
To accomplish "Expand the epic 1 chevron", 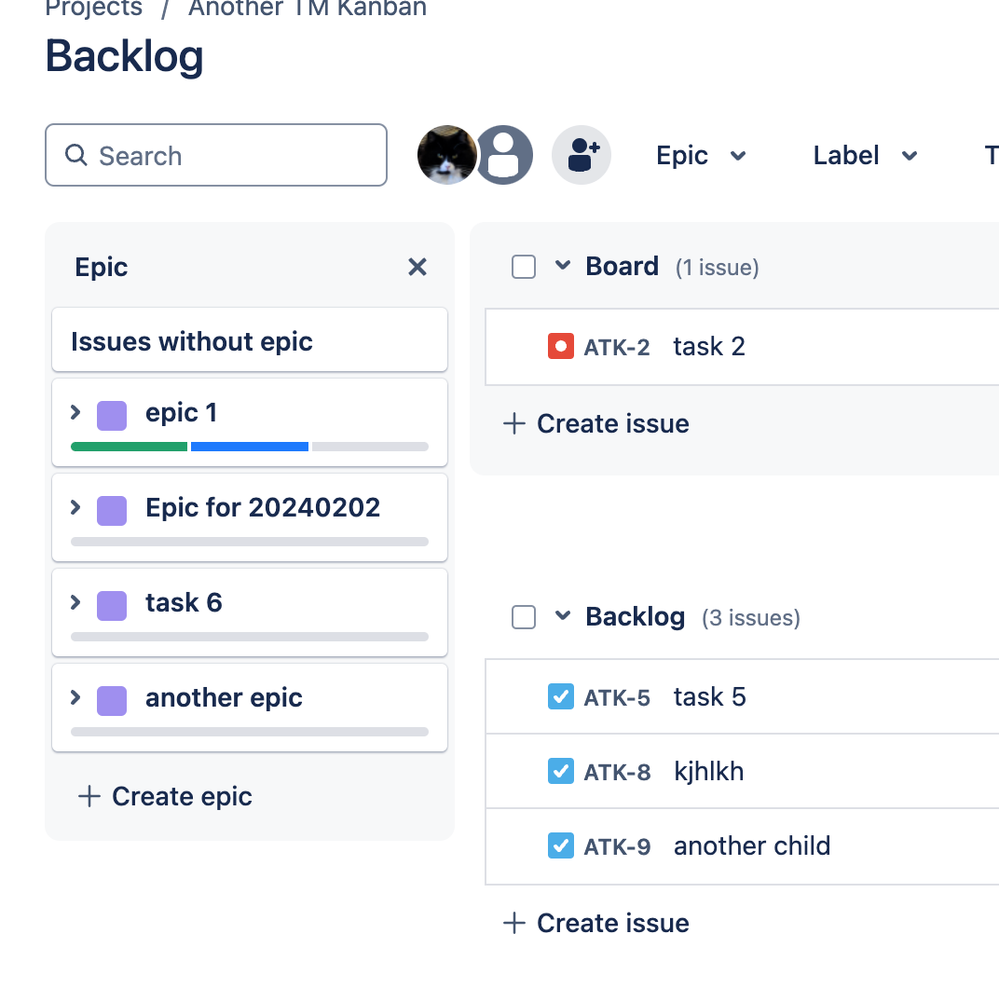I will click(x=75, y=412).
